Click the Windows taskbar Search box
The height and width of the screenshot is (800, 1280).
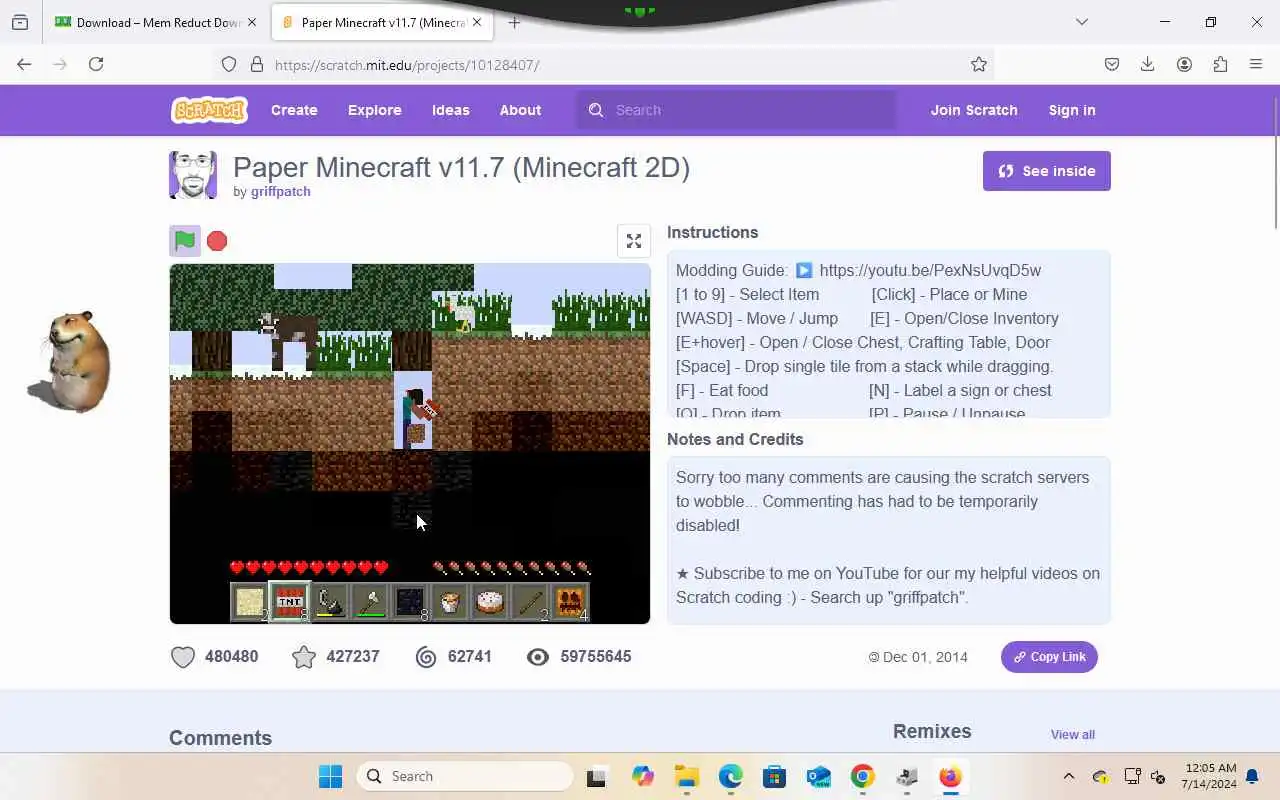pyautogui.click(x=465, y=776)
